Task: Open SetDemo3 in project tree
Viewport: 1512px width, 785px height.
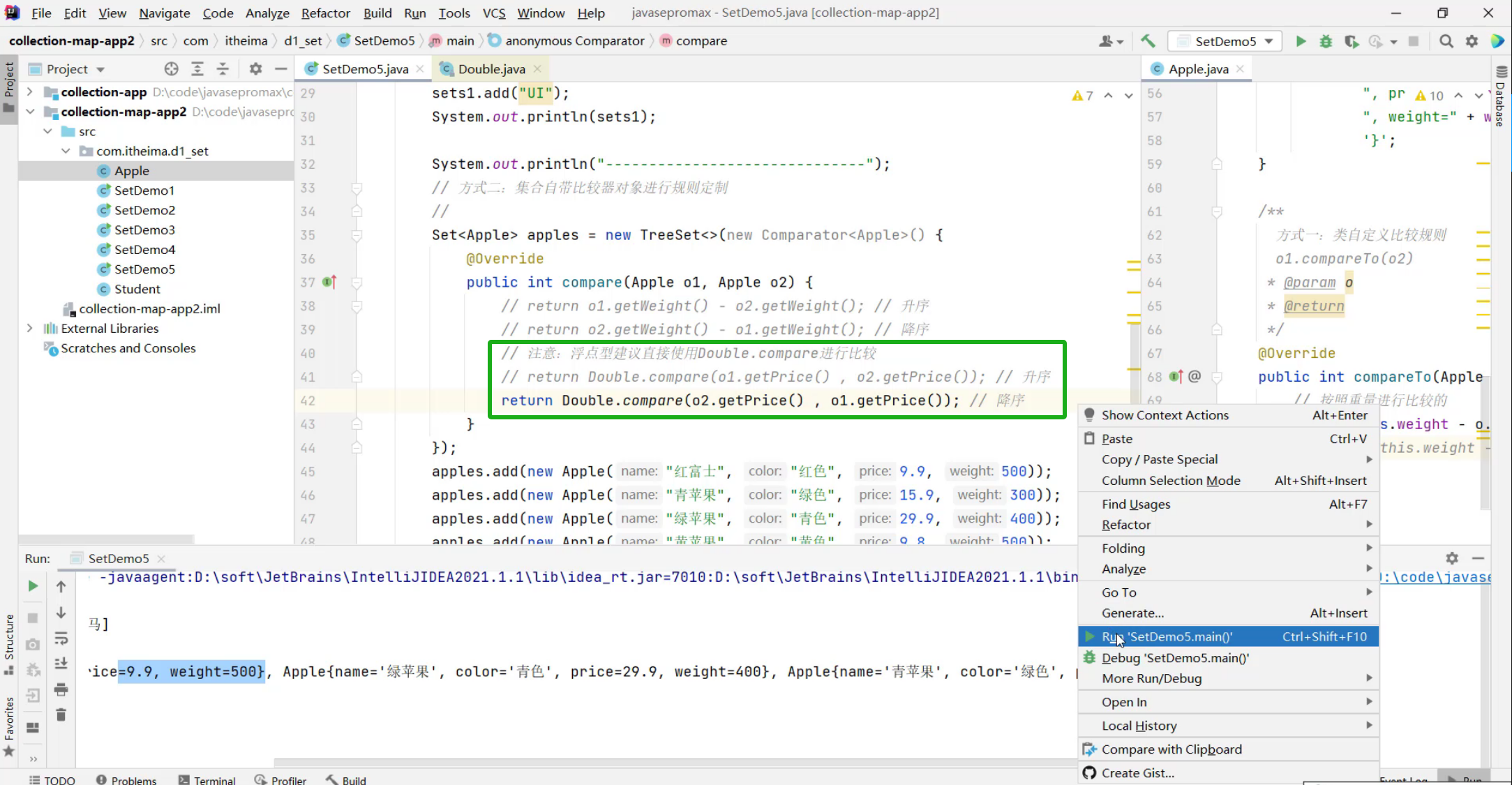Action: pos(144,230)
